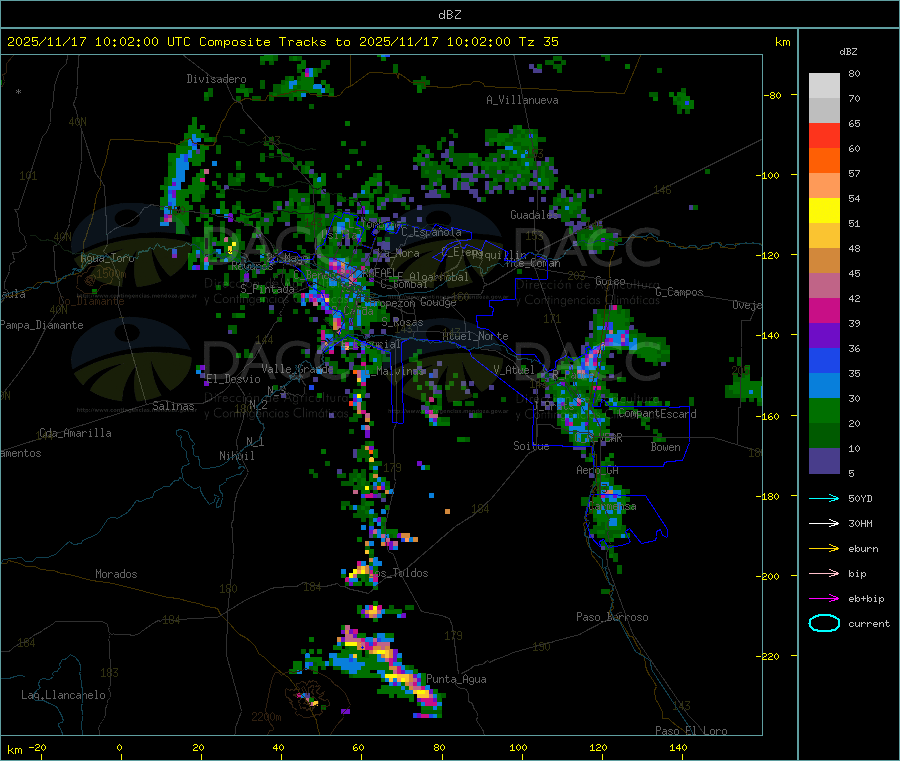
Task: Click the light blue dBZ scale swatch
Action: pyautogui.click(x=824, y=386)
